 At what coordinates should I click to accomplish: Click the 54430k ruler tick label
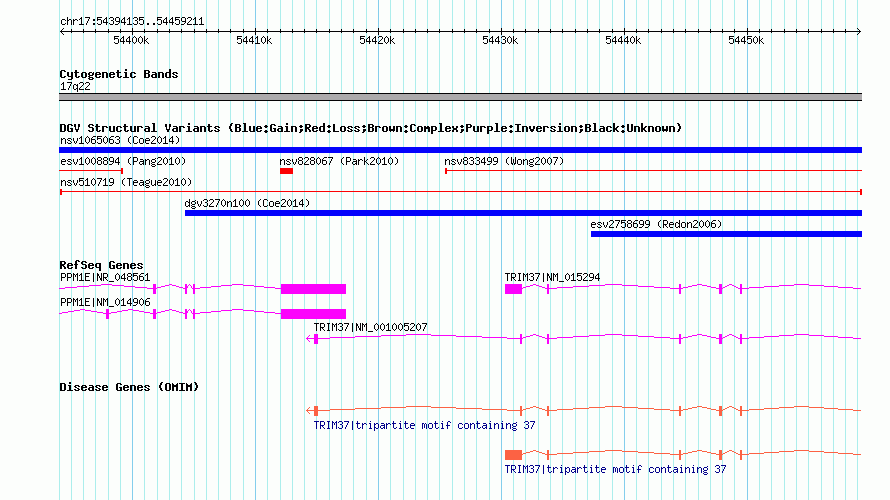[x=500, y=40]
